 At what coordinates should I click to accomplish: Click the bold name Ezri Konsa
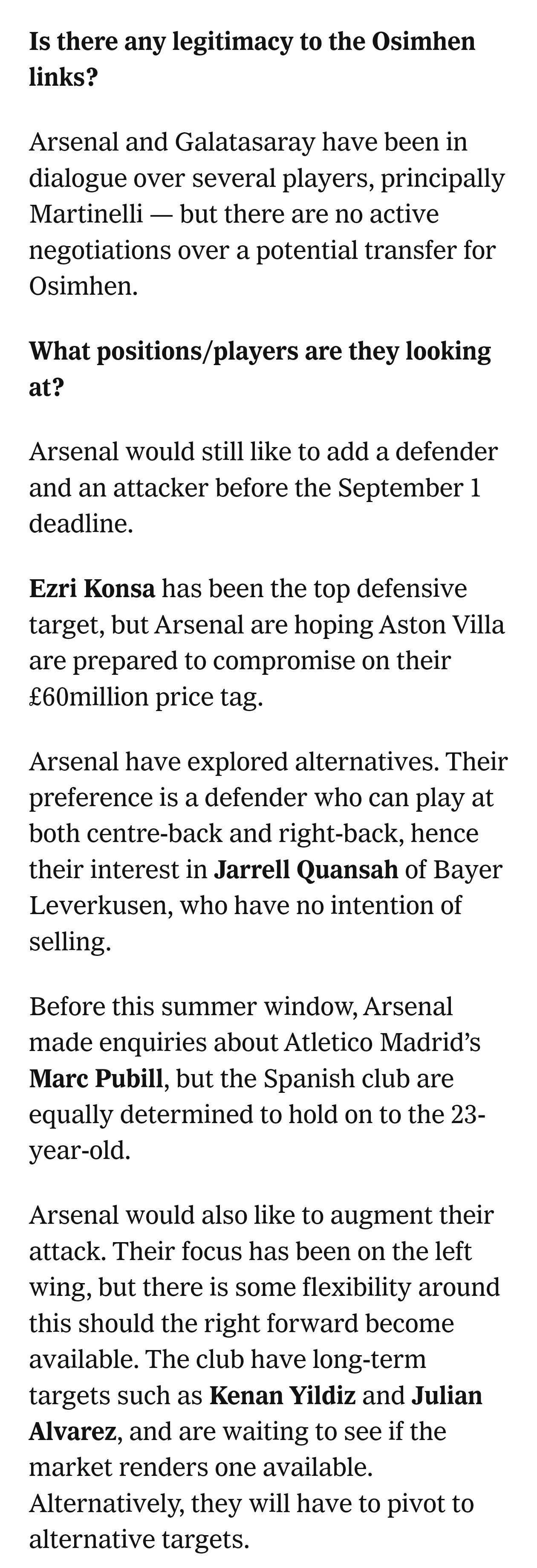coord(92,589)
